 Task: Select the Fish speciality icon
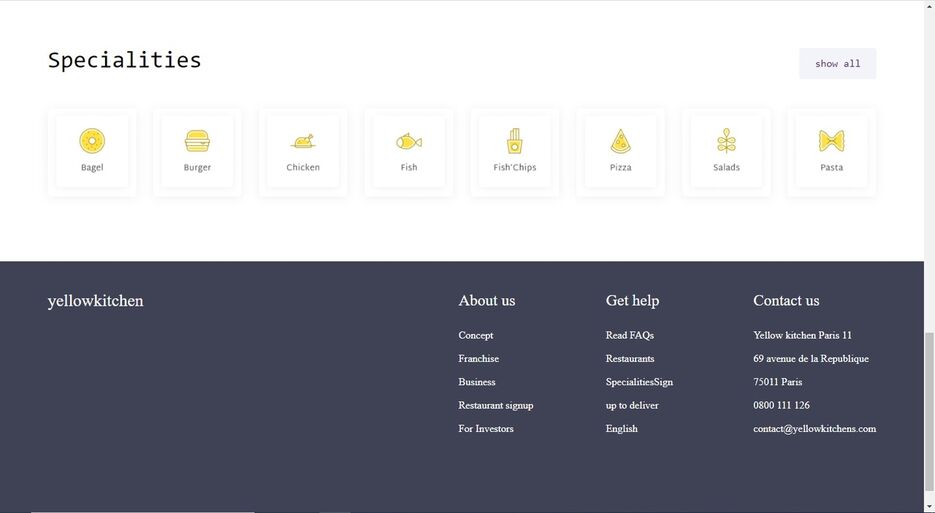[x=409, y=141]
